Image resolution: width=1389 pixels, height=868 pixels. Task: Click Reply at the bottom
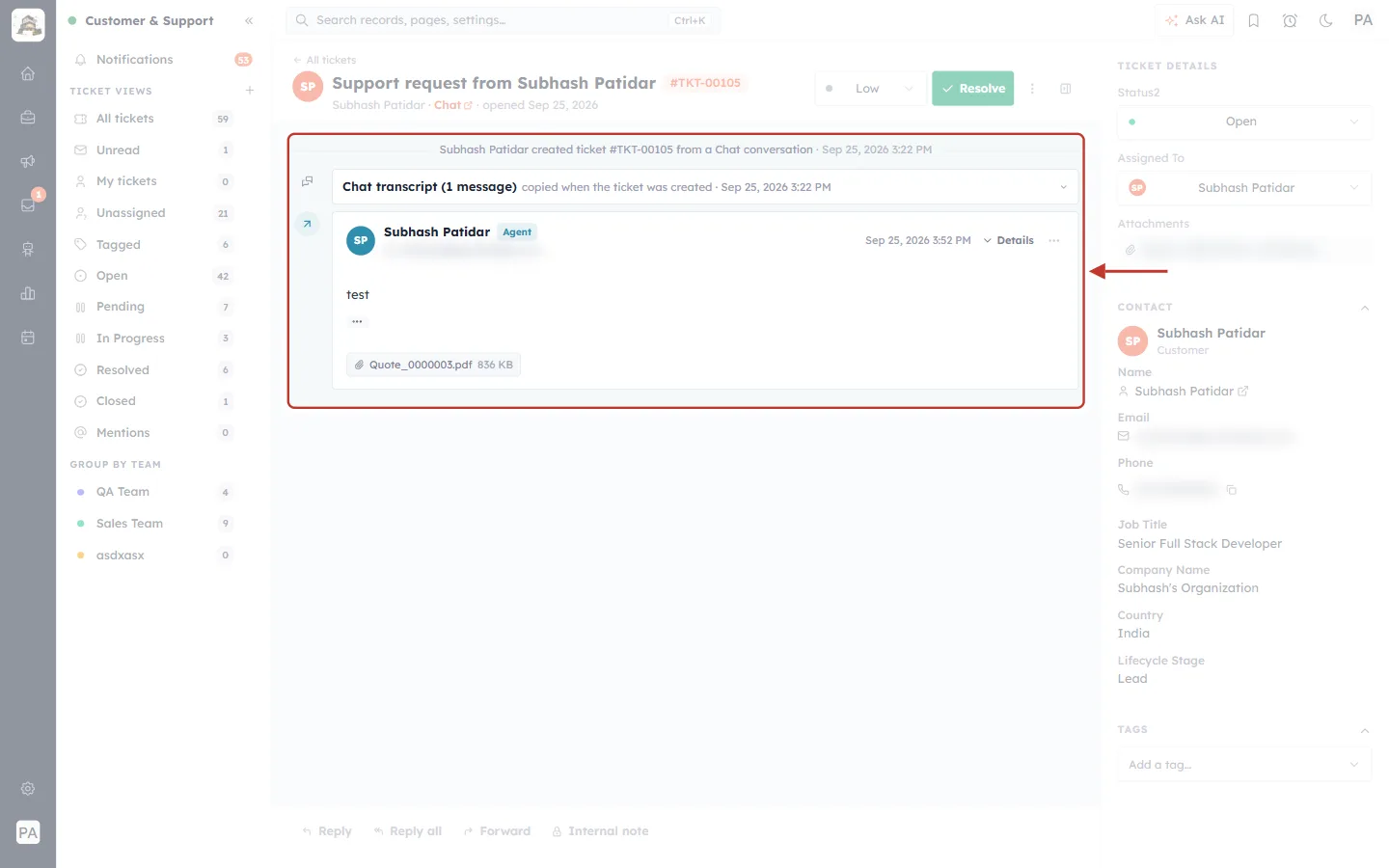[x=327, y=831]
